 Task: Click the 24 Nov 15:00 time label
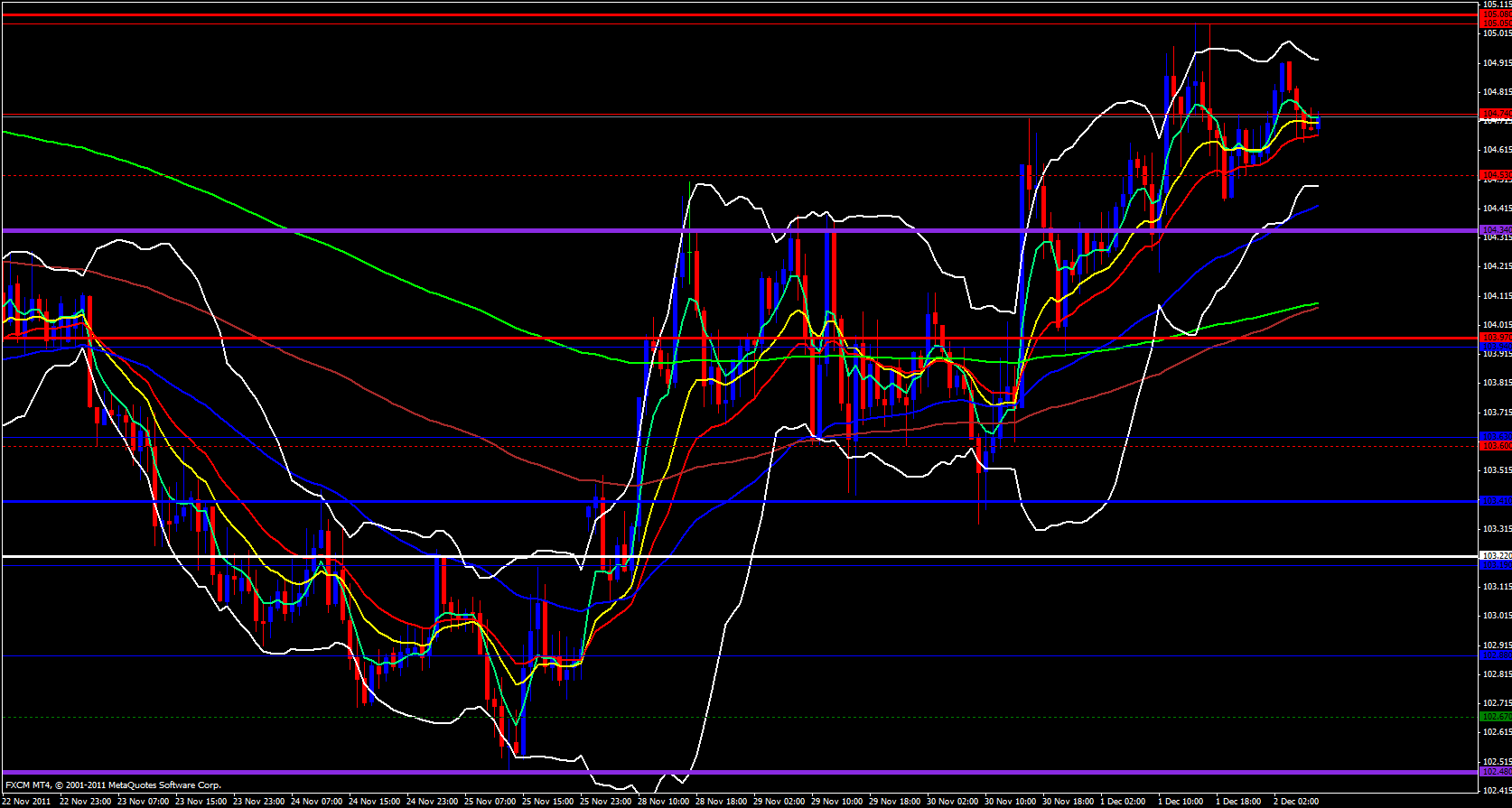pyautogui.click(x=375, y=802)
